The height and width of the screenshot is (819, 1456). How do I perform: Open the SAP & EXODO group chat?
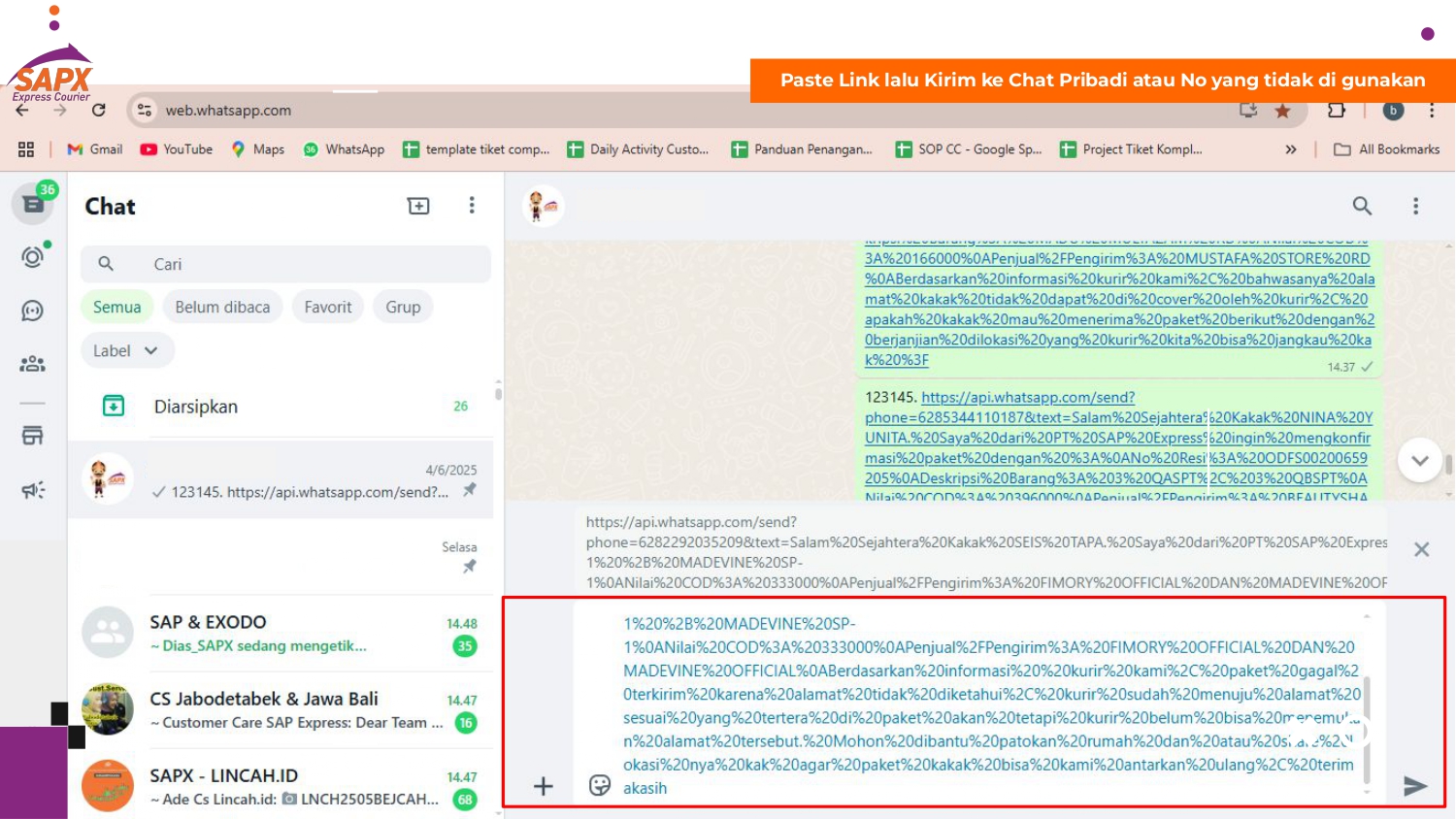(281, 633)
